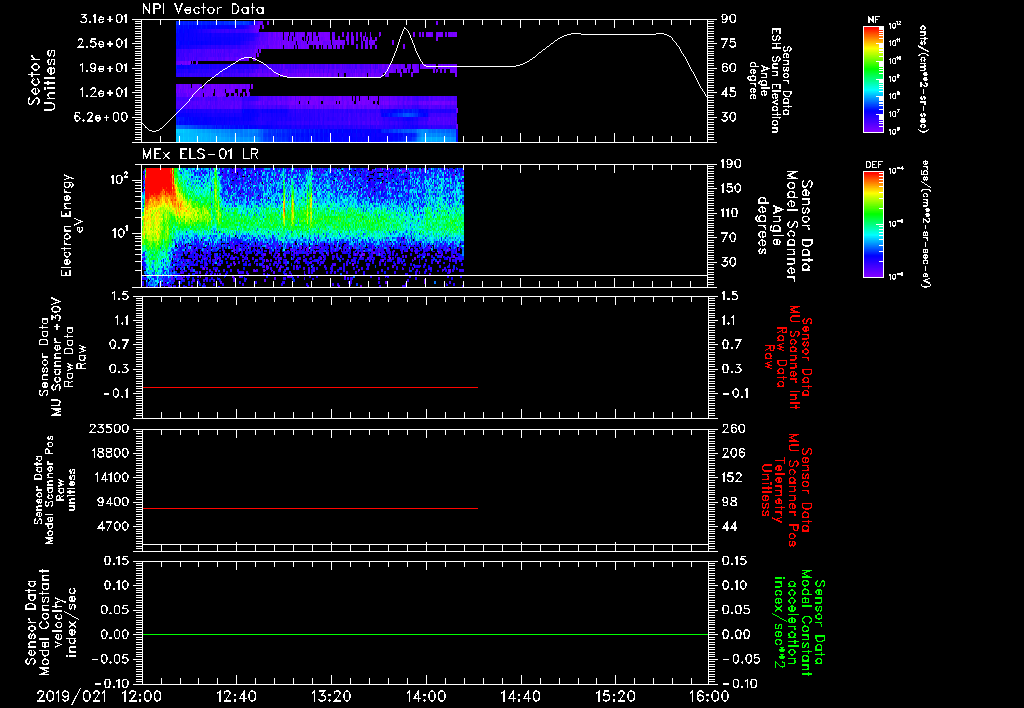
Task: Click the "75" Sun Elevation tick value
Action: 729,43
